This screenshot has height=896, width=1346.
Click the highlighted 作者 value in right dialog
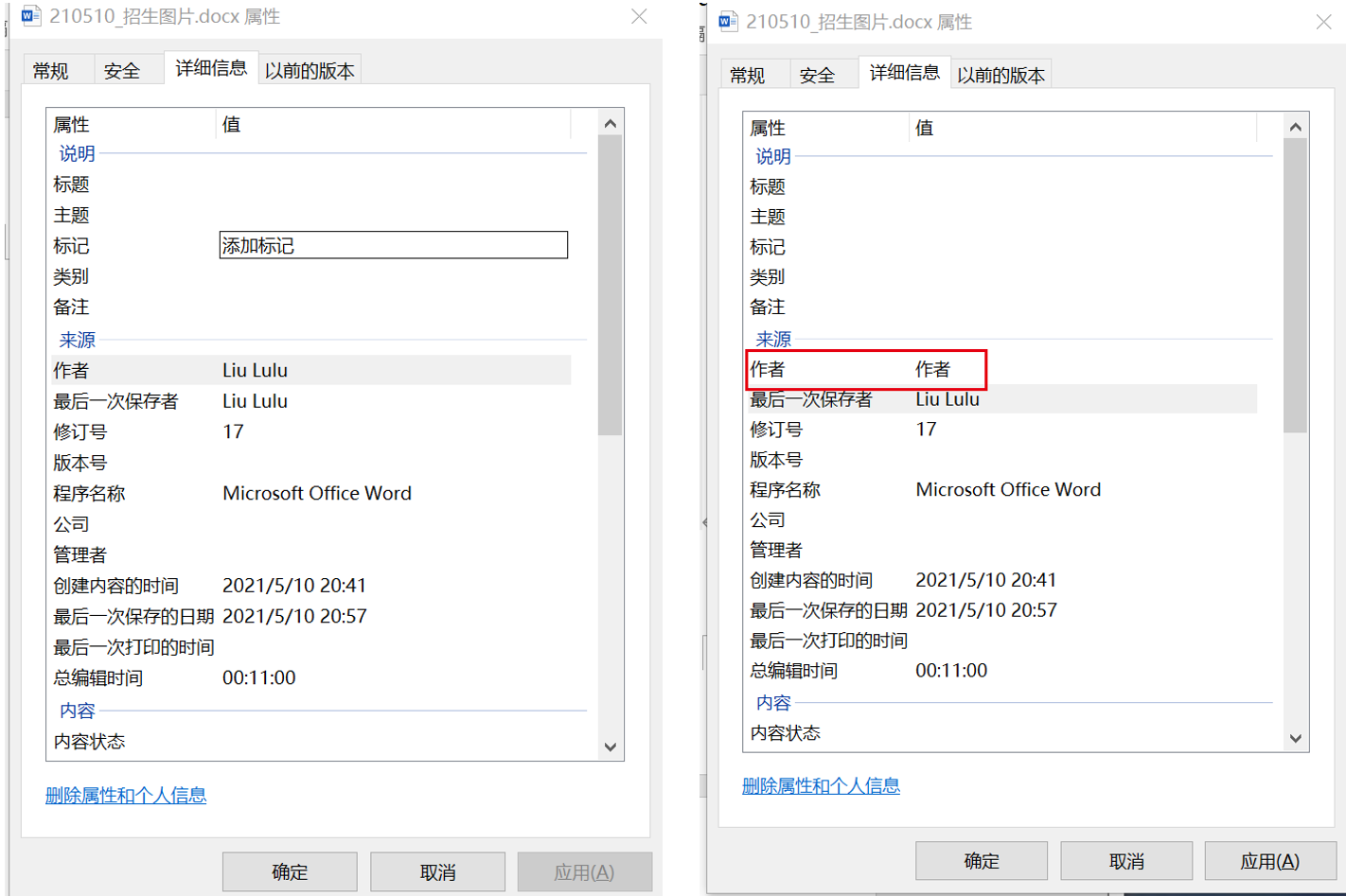(933, 369)
